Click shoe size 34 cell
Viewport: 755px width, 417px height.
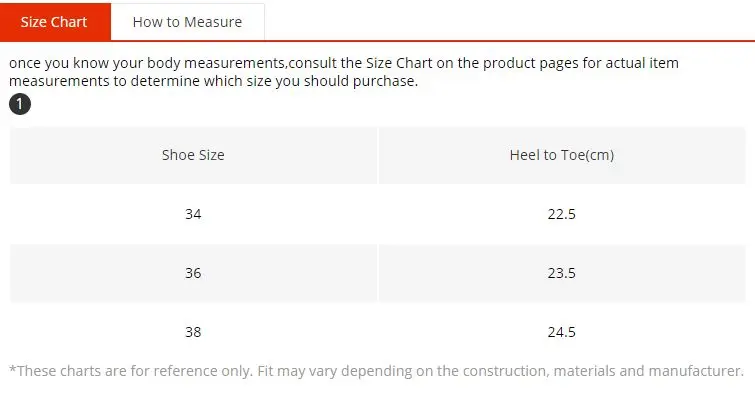click(x=193, y=214)
